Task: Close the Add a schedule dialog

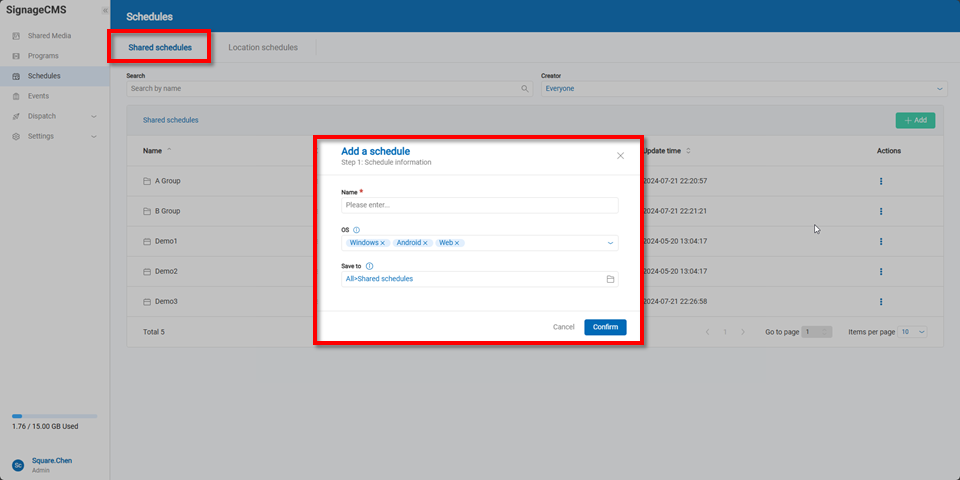Action: click(x=620, y=156)
